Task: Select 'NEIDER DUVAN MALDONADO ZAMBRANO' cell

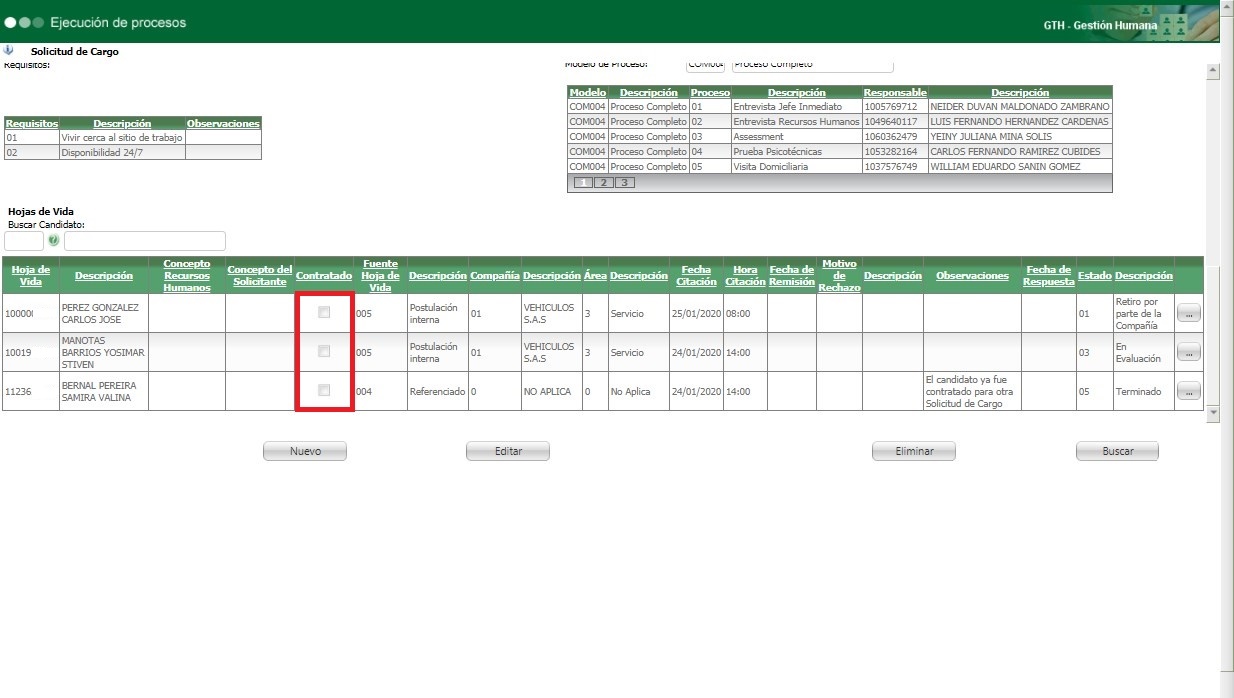Action: 1020,106
